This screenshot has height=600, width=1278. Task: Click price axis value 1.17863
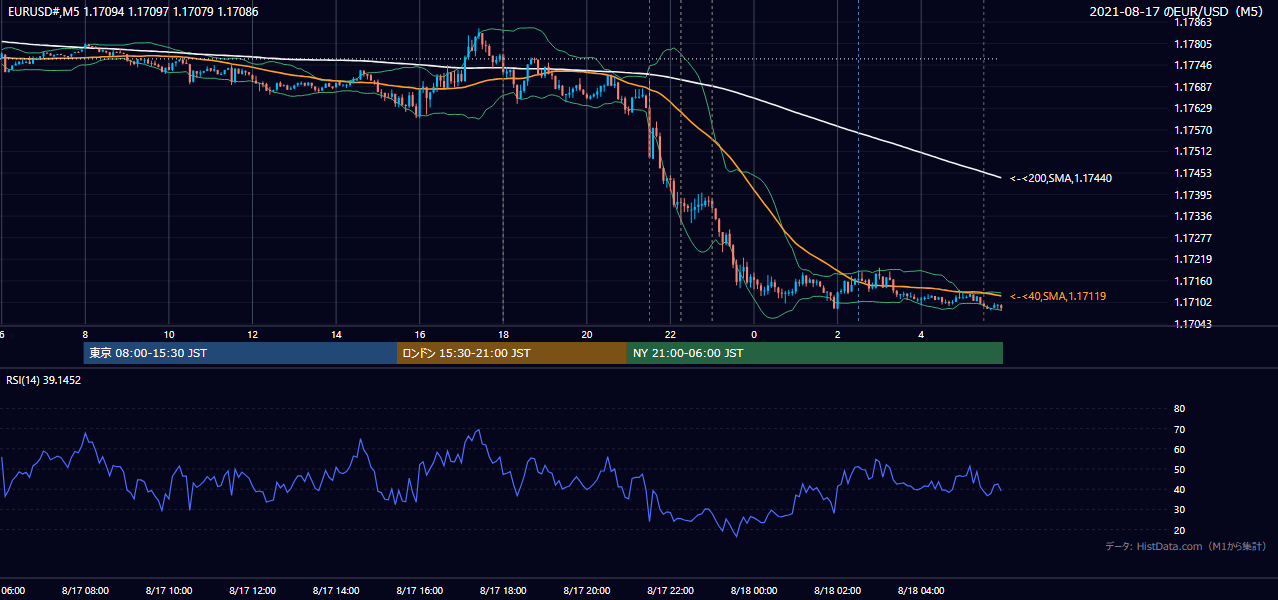coord(1192,22)
